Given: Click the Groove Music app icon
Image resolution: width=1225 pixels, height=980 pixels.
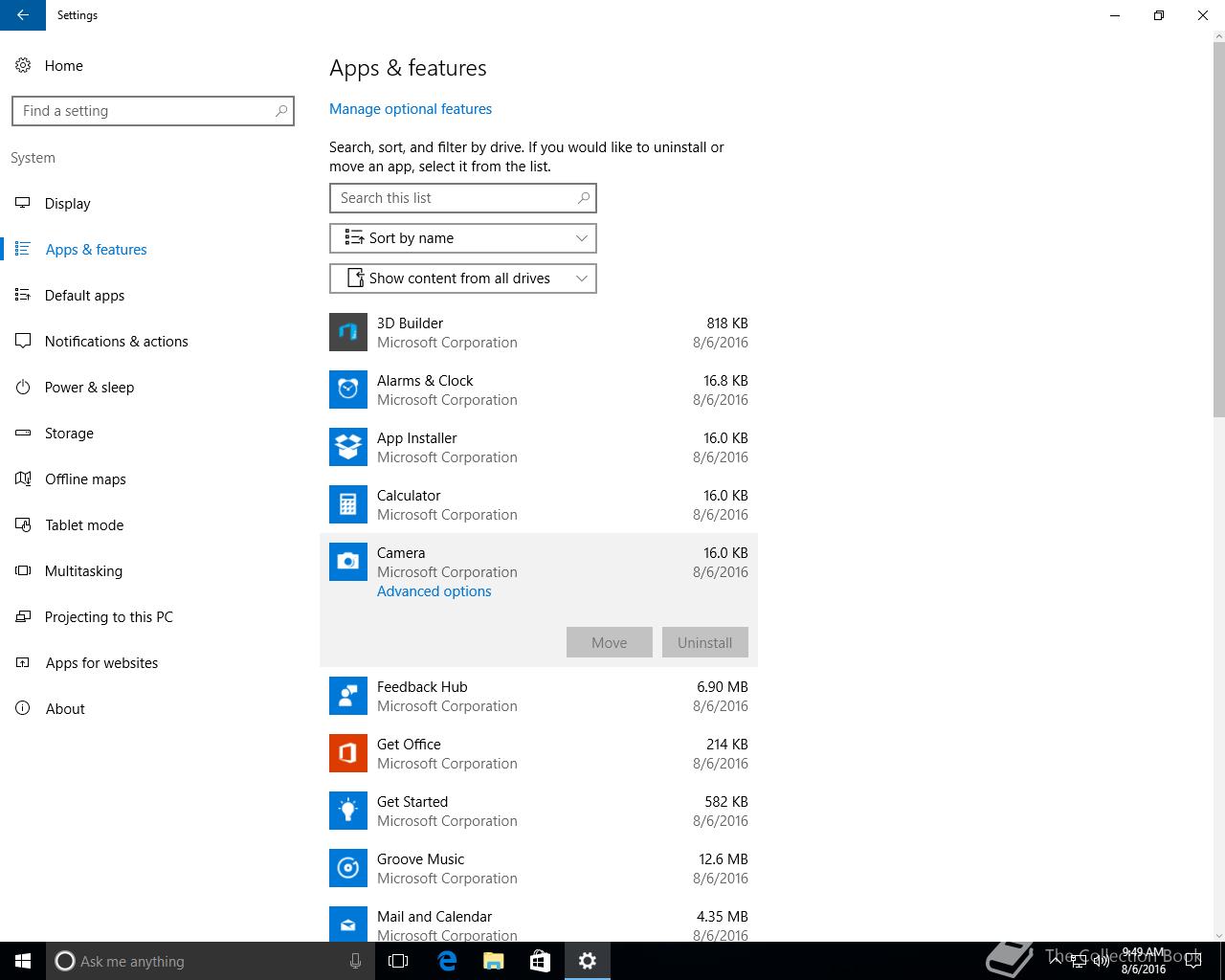Looking at the screenshot, I should click(348, 868).
